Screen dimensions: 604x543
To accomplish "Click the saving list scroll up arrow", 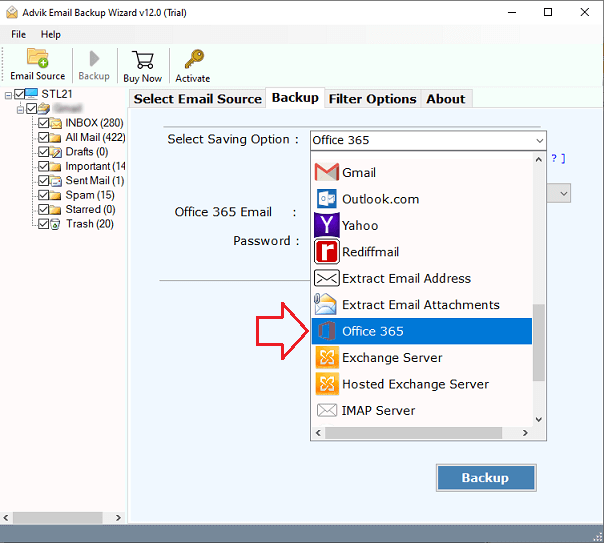I will click(539, 159).
